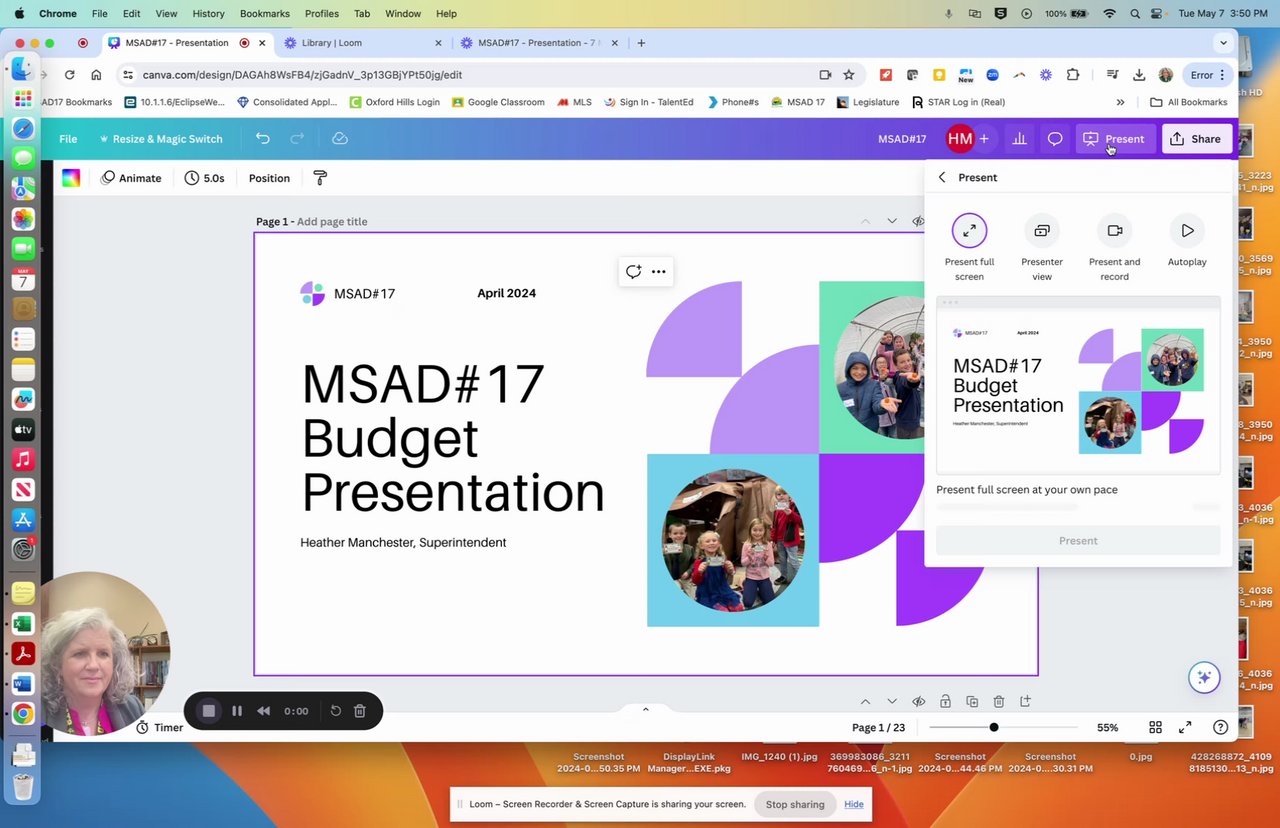Expand the page list with center chevron

pos(645,709)
